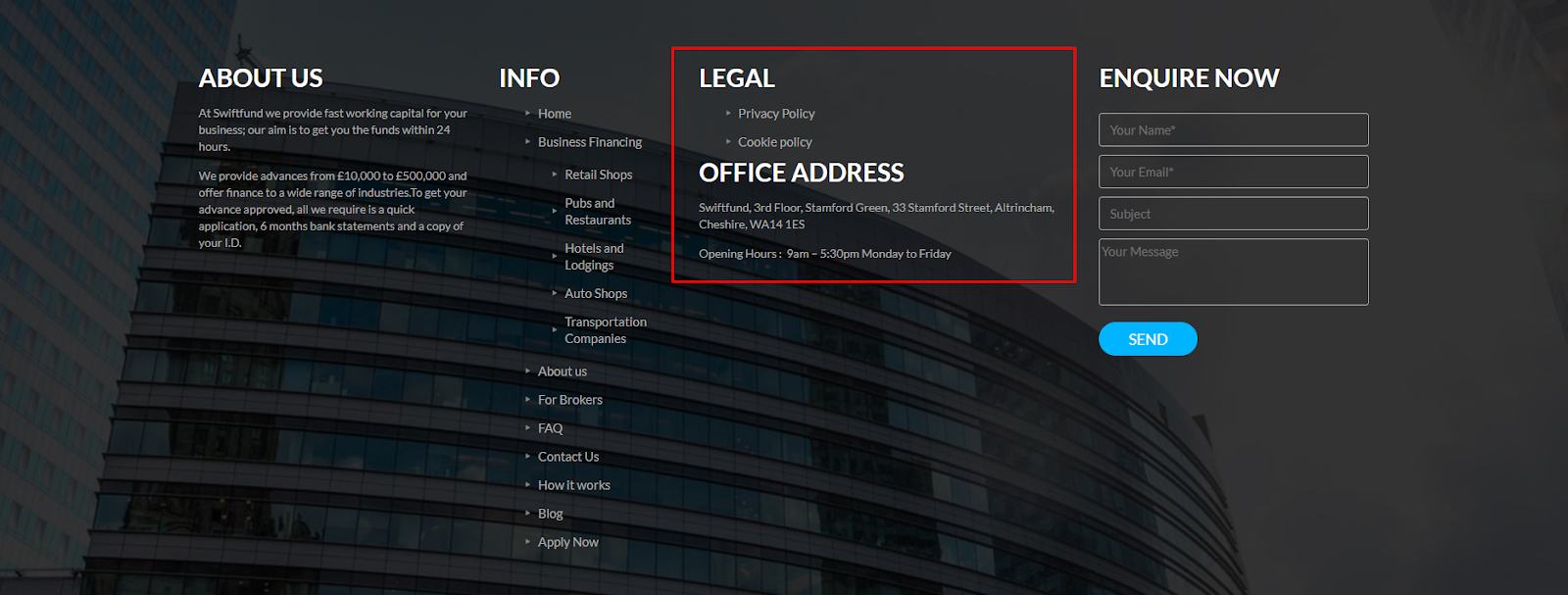The height and width of the screenshot is (595, 1568).
Task: Focus the Your Email field
Action: [x=1233, y=172]
